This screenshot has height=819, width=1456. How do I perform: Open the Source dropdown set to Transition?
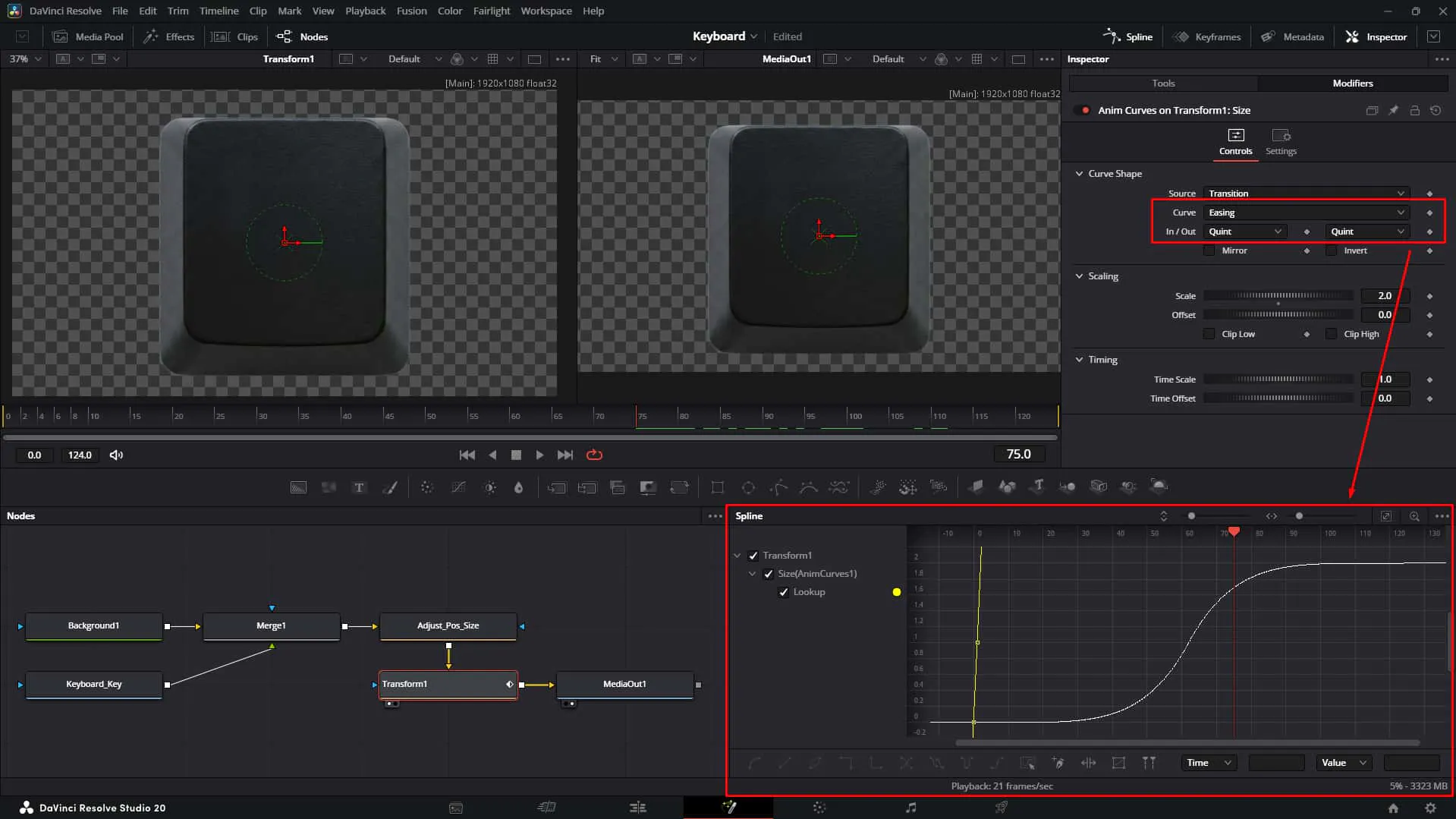point(1307,194)
